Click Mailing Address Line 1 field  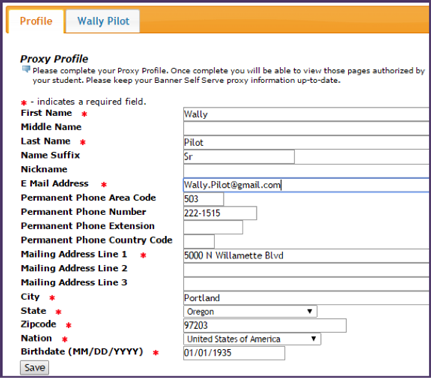click(306, 255)
